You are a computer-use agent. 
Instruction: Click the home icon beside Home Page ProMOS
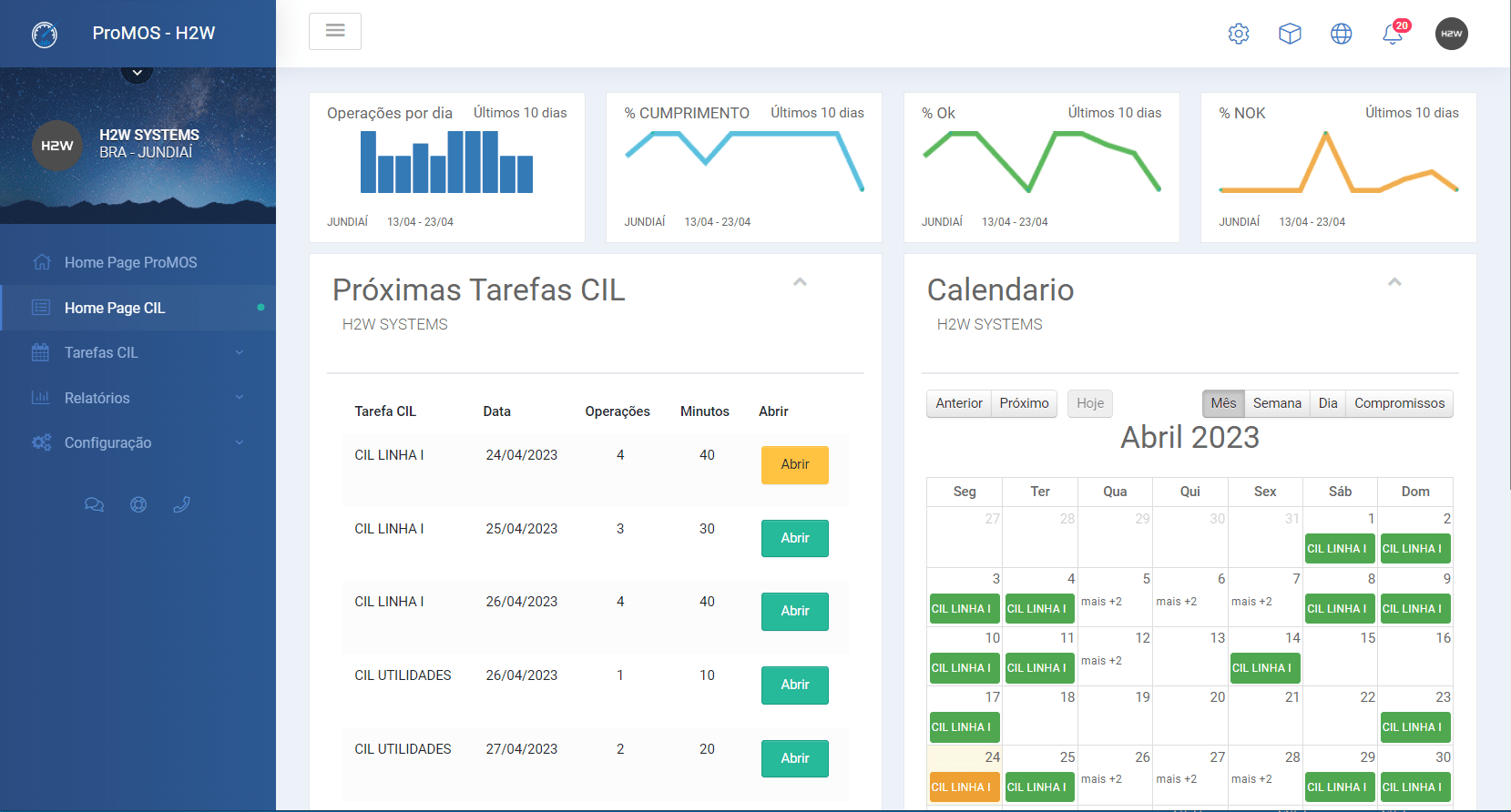(41, 262)
